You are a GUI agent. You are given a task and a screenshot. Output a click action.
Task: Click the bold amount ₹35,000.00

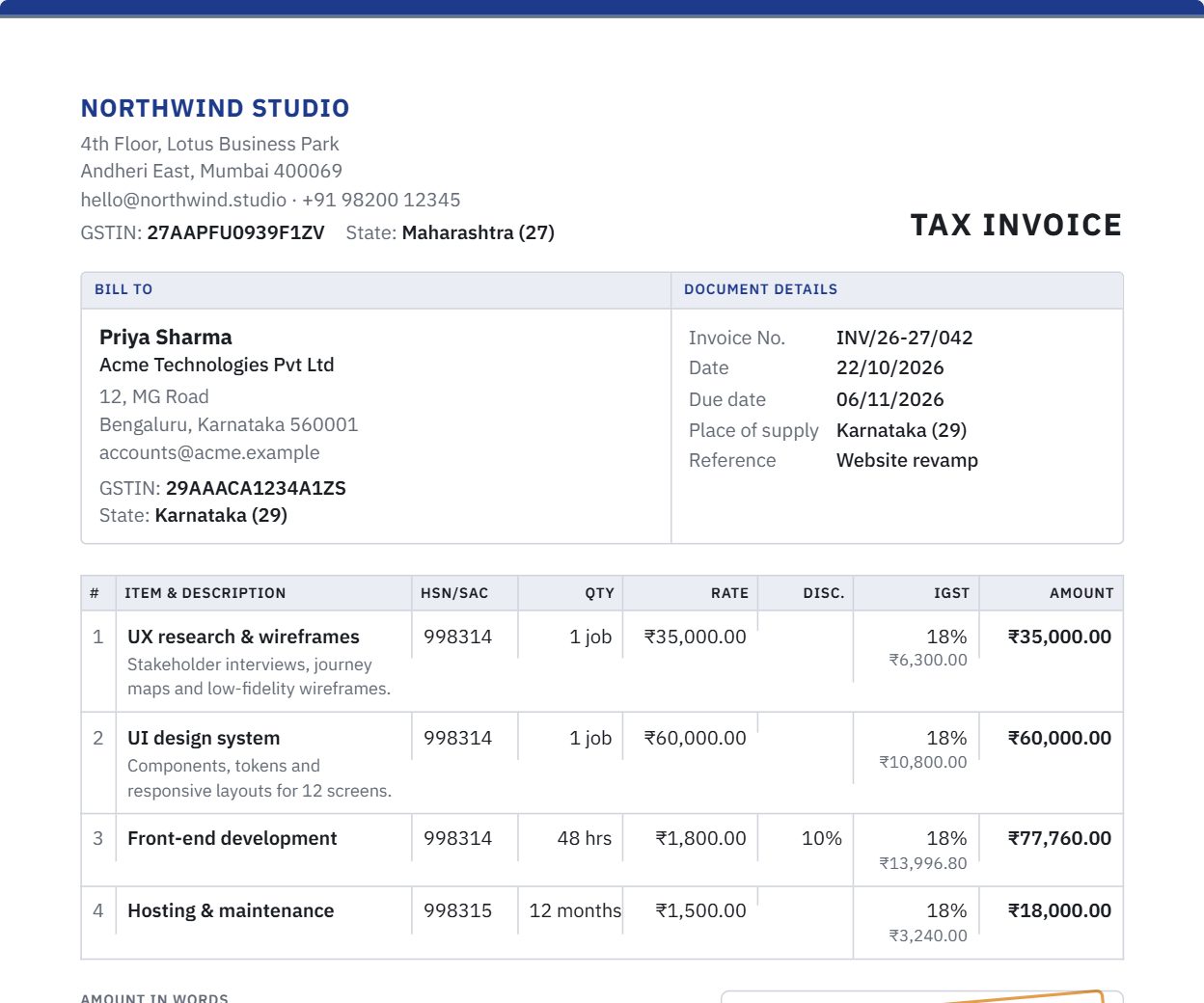[x=1059, y=637]
